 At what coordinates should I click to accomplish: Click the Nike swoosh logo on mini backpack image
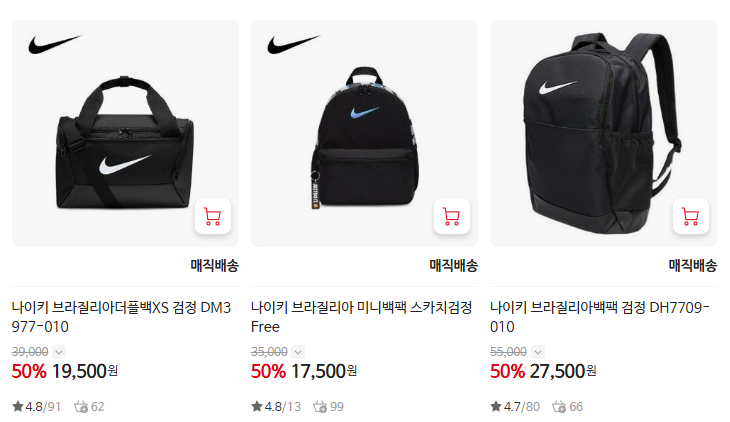(x=293, y=44)
